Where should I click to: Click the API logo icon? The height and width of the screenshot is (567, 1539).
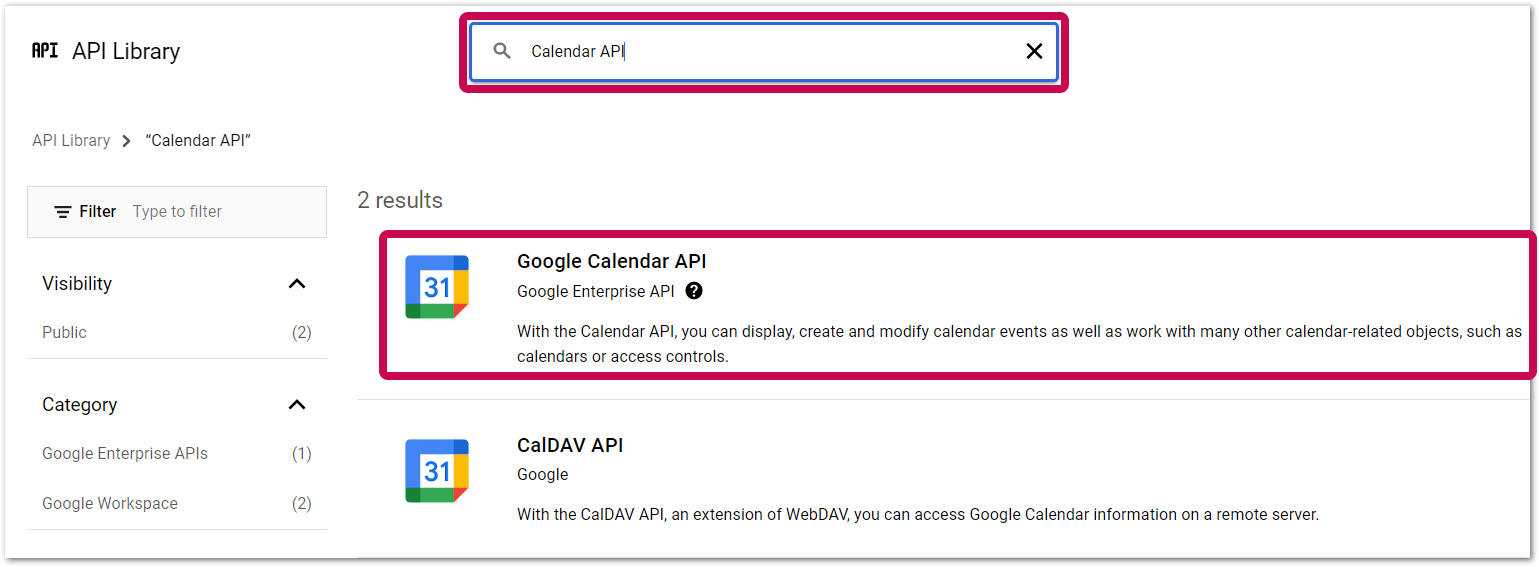coord(45,51)
